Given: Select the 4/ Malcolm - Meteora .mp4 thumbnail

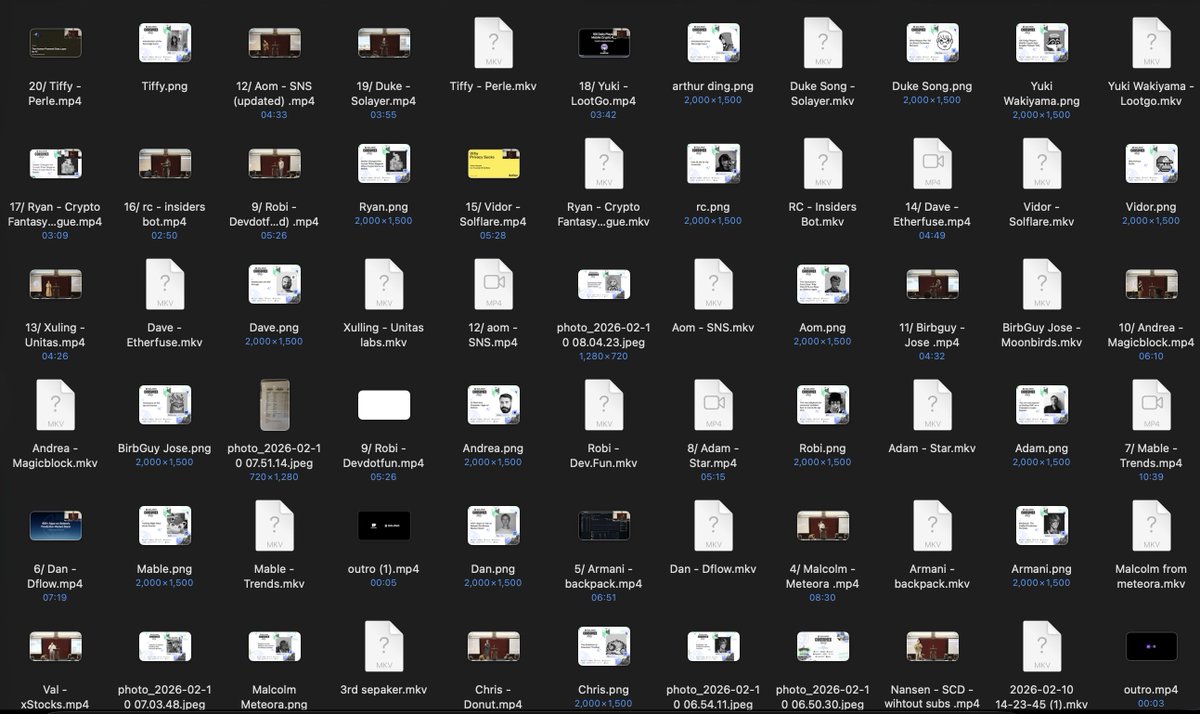Looking at the screenshot, I should (x=823, y=526).
